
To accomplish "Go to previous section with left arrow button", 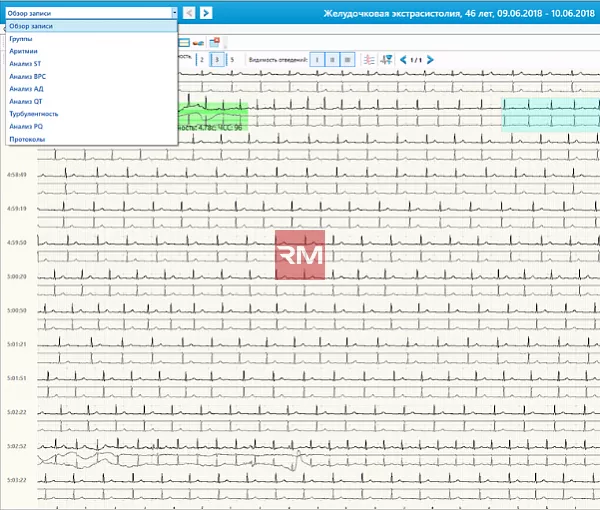I will pyautogui.click(x=189, y=13).
